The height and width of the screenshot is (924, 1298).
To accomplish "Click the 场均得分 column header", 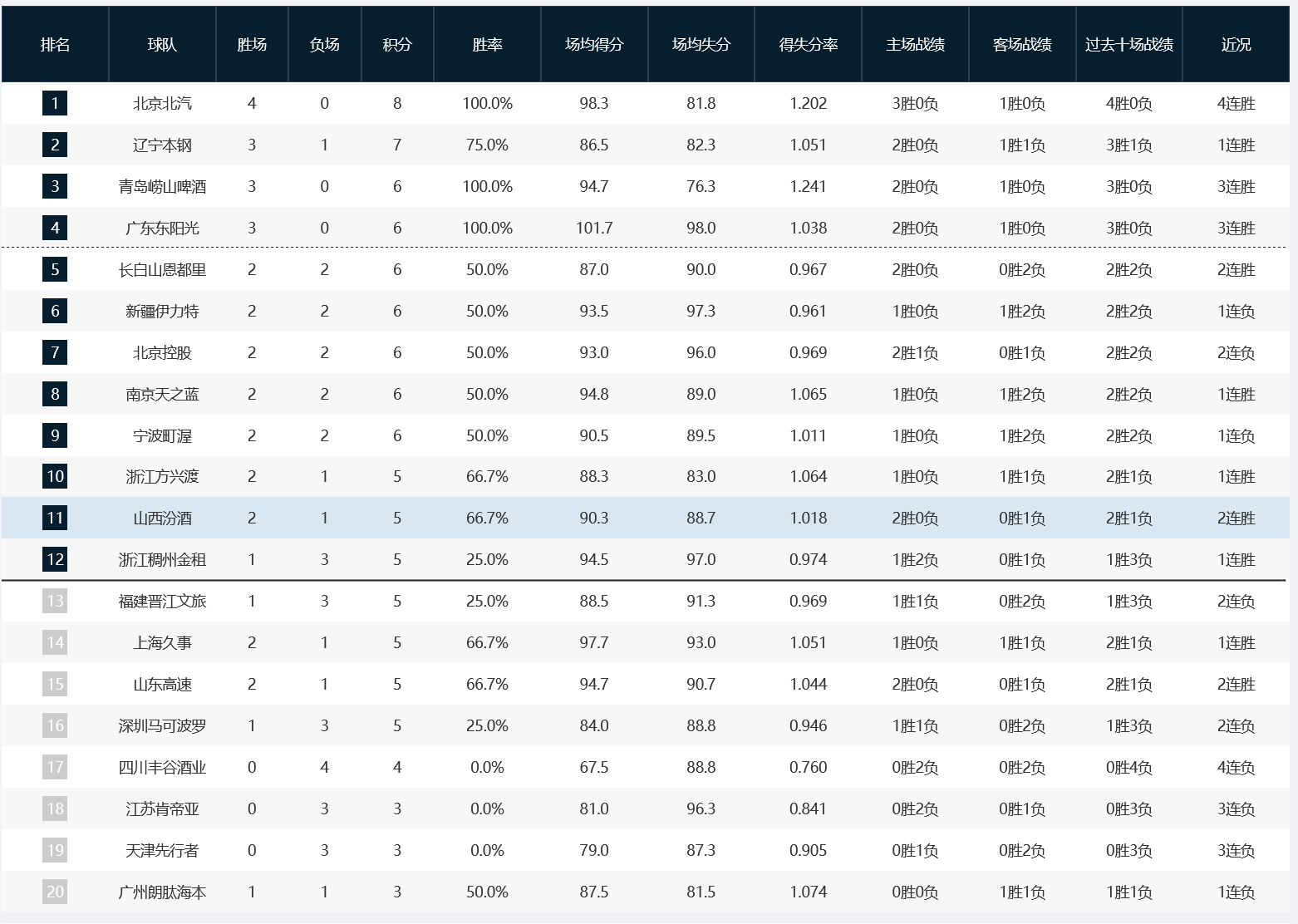I will pyautogui.click(x=594, y=45).
